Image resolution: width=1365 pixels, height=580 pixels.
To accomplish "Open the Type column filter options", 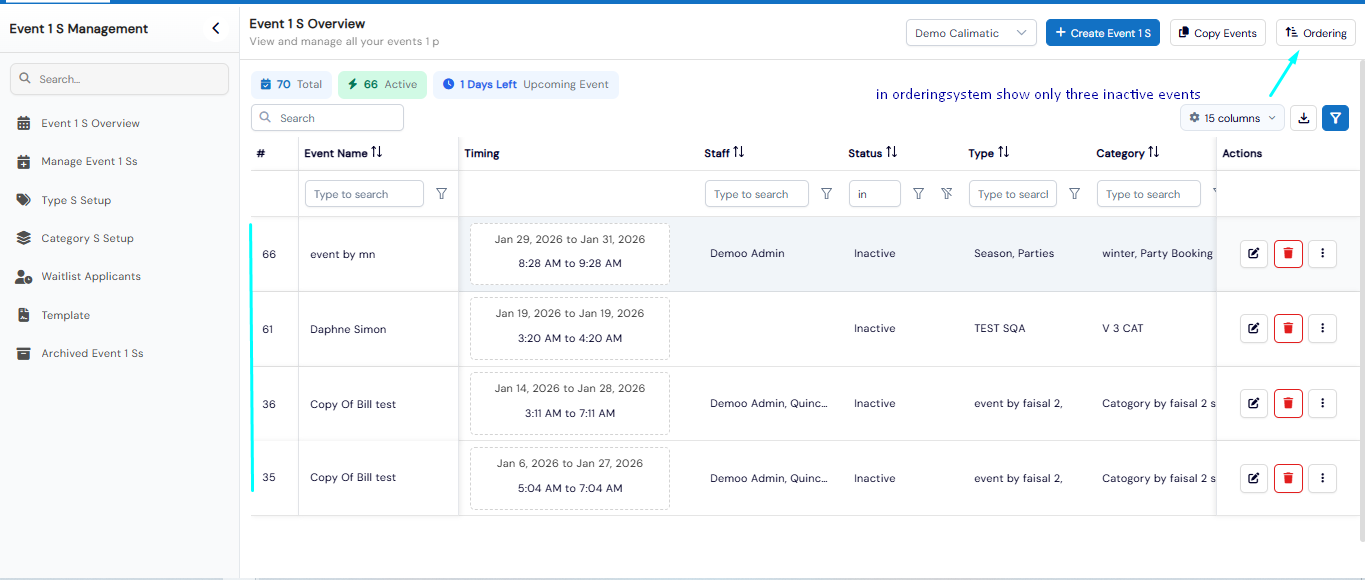I will pos(1074,194).
